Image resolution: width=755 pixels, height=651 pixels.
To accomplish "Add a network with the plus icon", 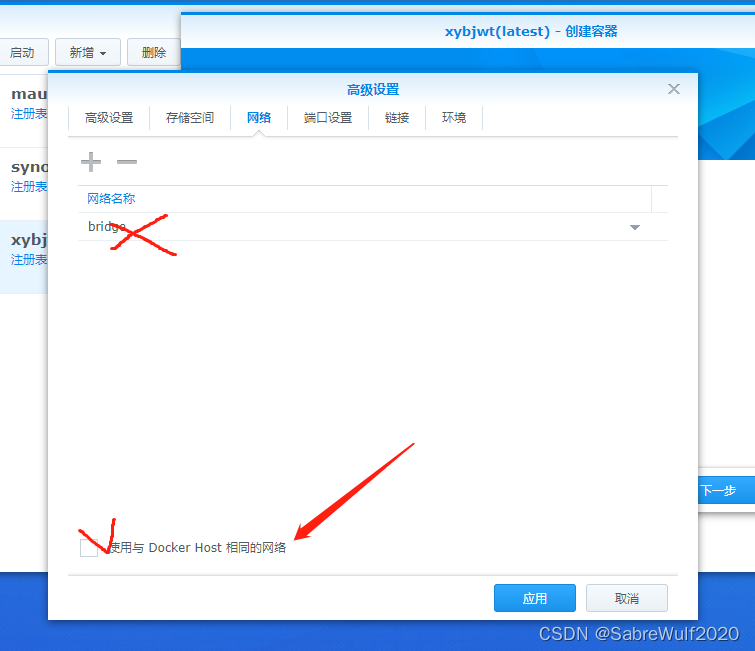I will [91, 162].
